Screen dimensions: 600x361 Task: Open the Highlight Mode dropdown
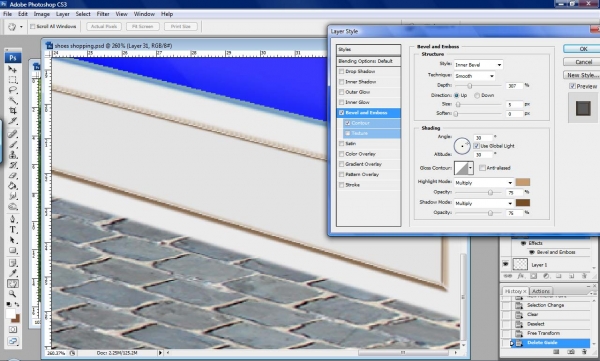coord(484,183)
